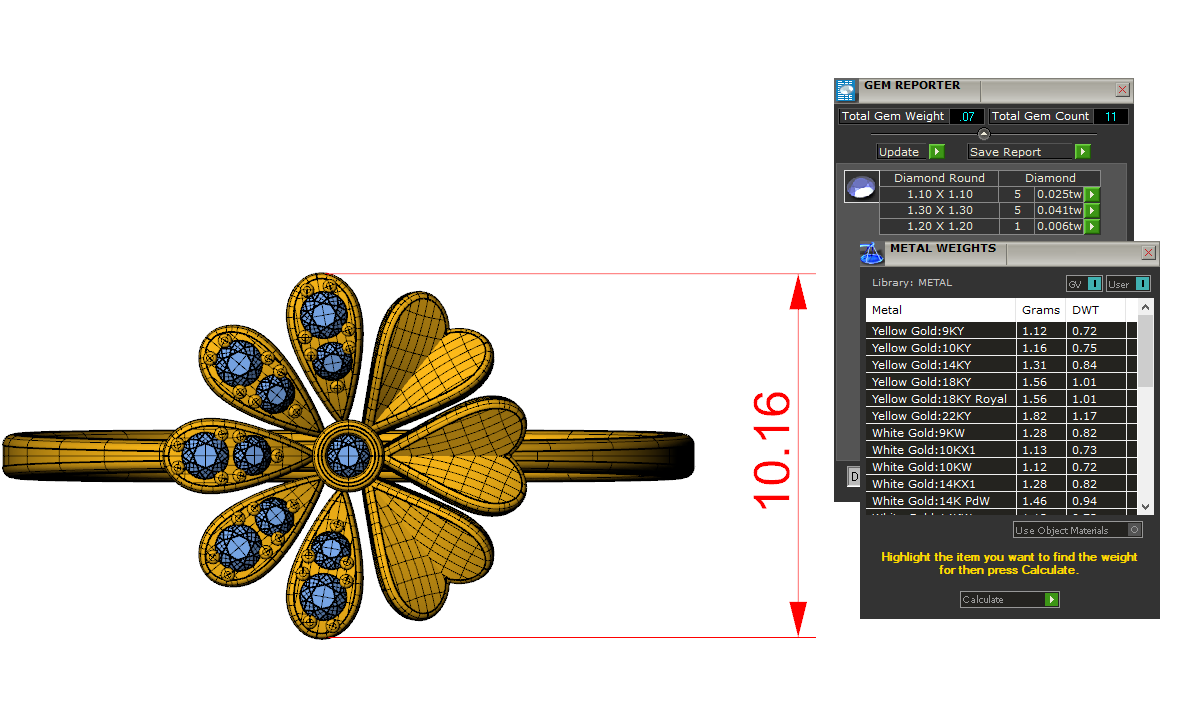Click the Grams column header

click(x=1040, y=310)
